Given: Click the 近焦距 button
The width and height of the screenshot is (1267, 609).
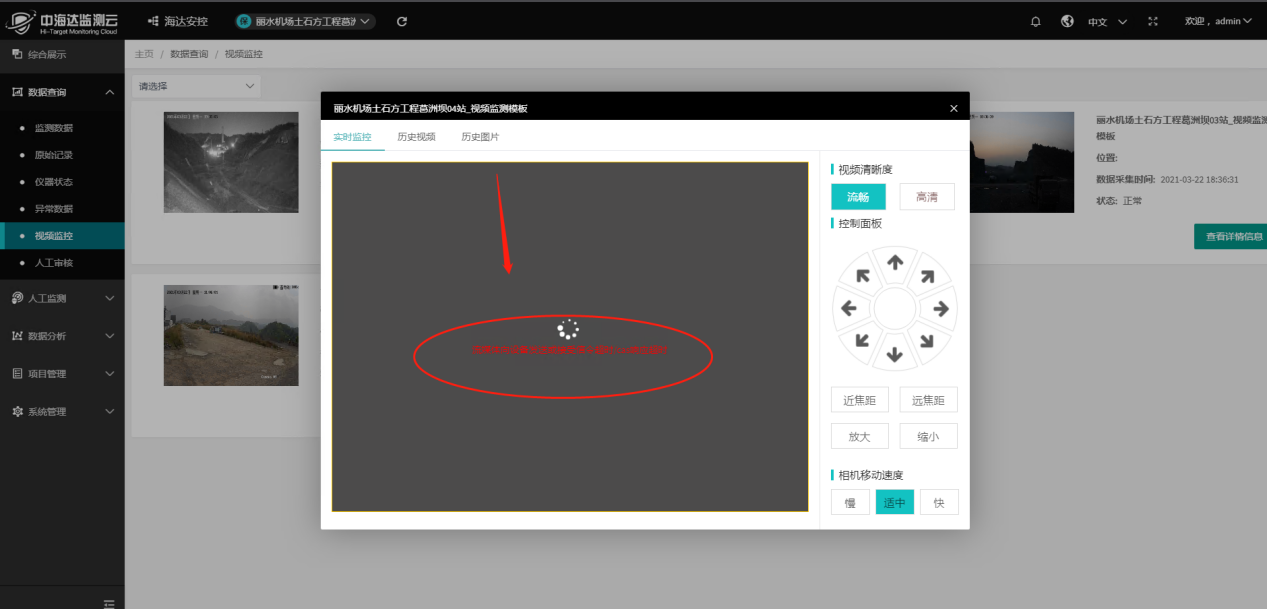Looking at the screenshot, I should click(x=860, y=400).
